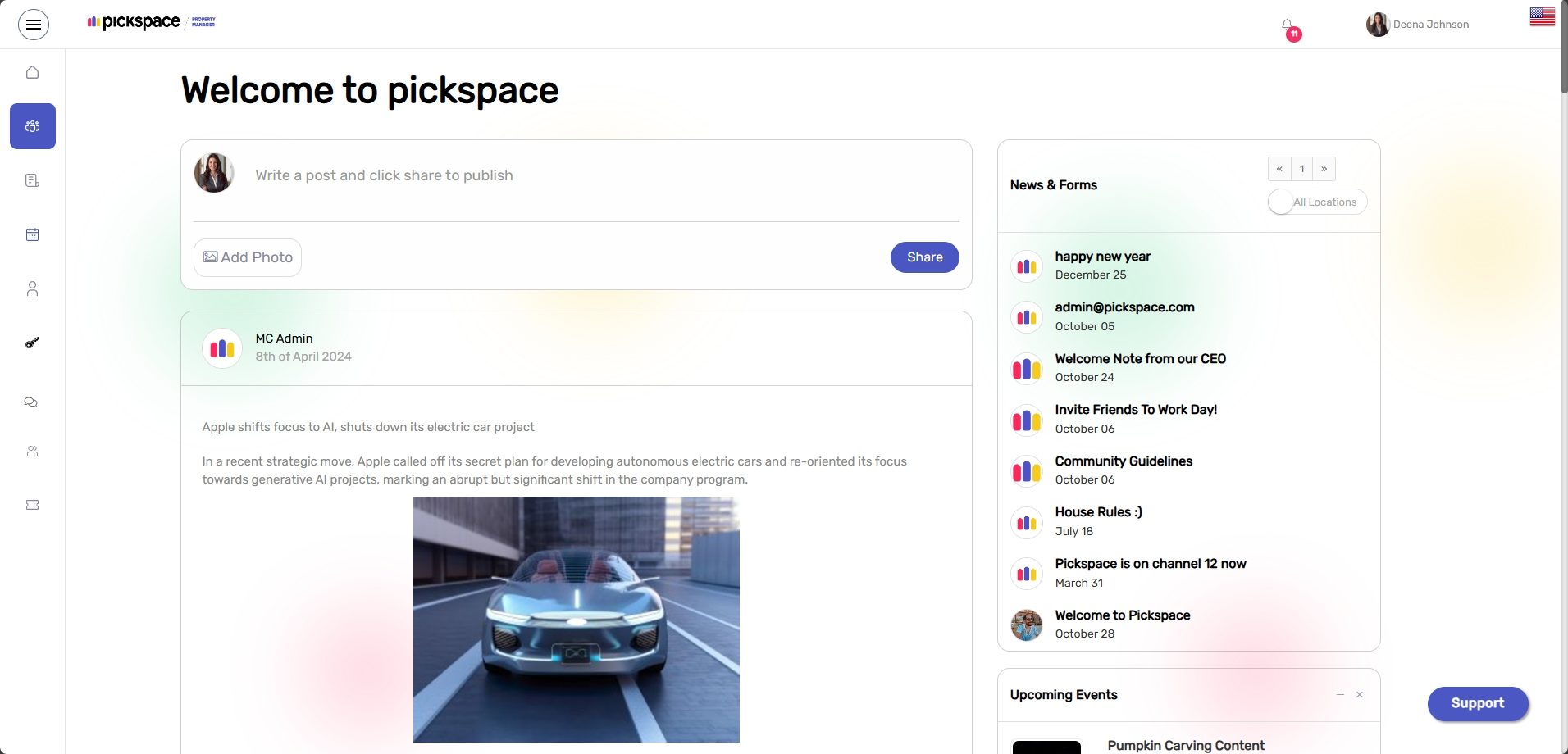This screenshot has width=1568, height=754.
Task: Toggle the All Locations switch
Action: (1281, 202)
